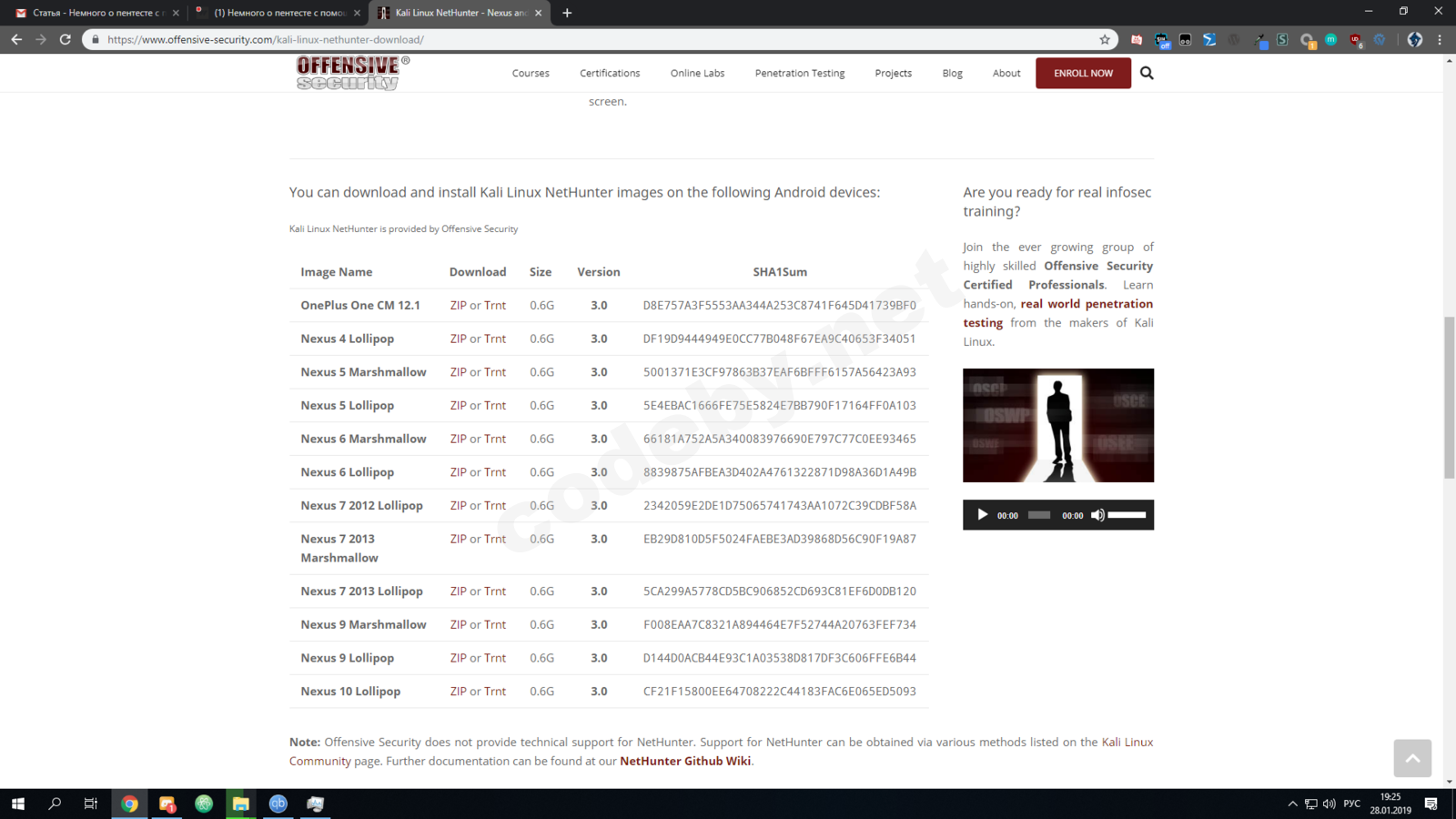Screen dimensions: 1456x819
Task: Open Atom editor from the taskbar
Action: point(204,804)
